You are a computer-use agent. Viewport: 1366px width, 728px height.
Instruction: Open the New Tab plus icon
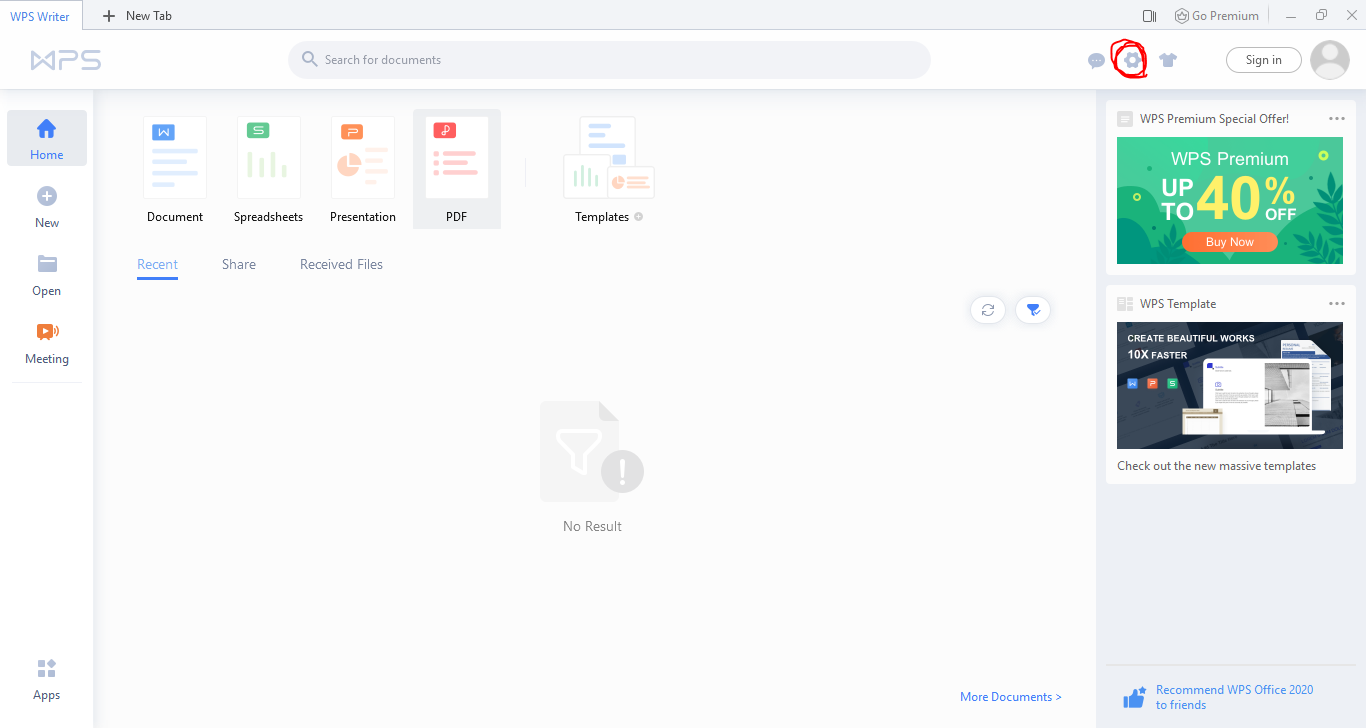click(x=110, y=16)
